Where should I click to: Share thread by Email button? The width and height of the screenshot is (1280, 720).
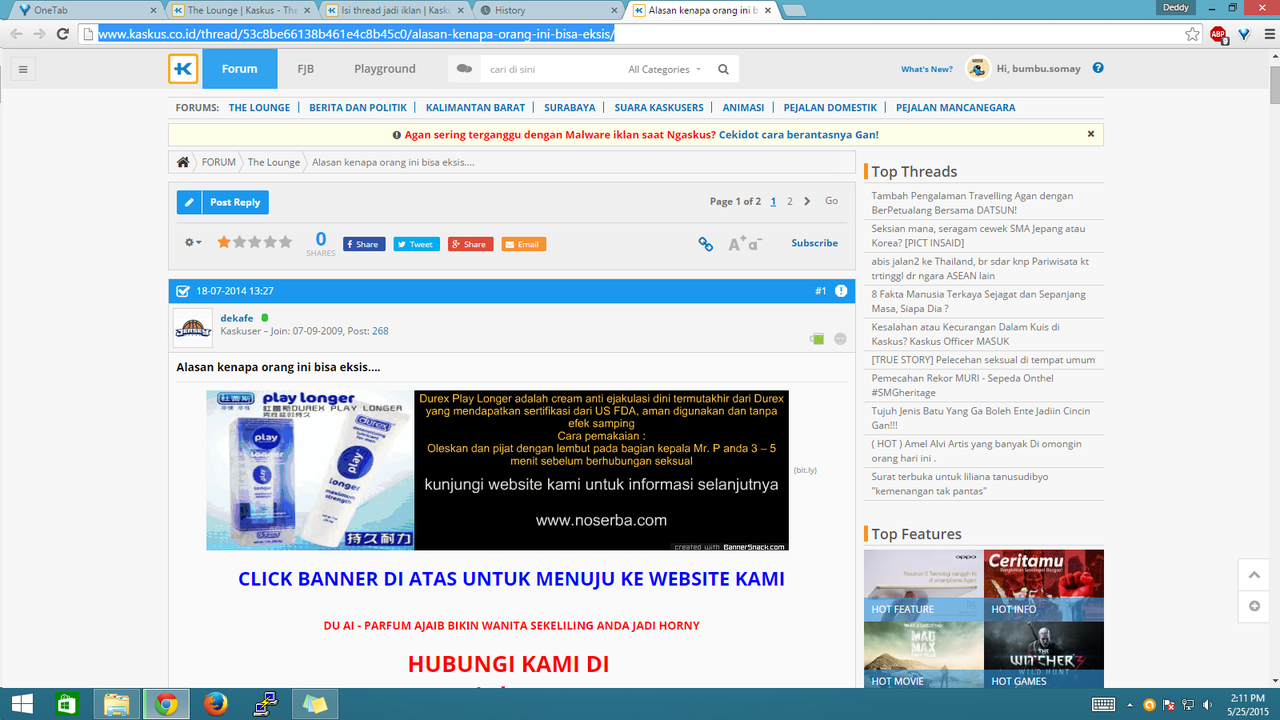[524, 244]
